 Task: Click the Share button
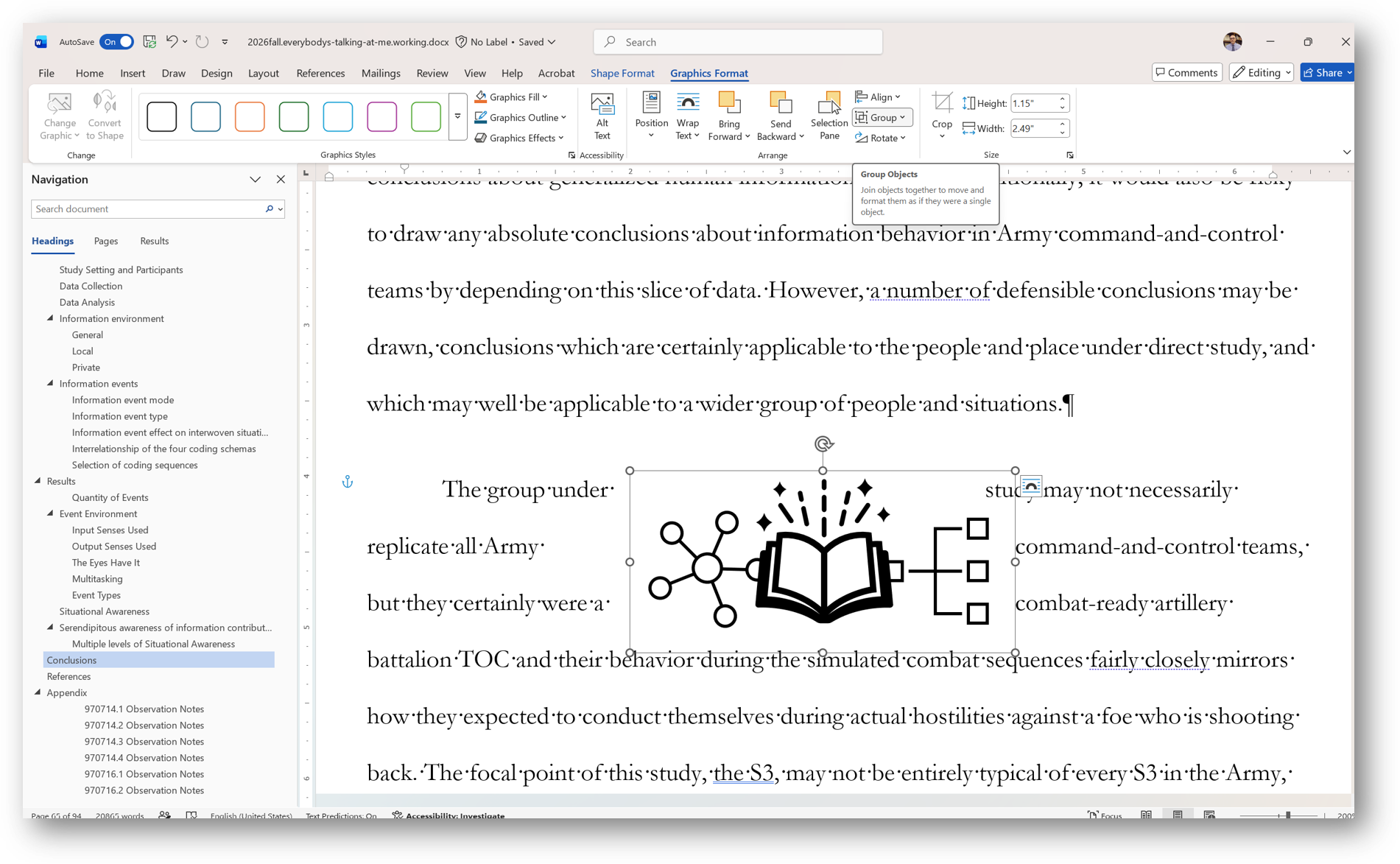tap(1327, 72)
